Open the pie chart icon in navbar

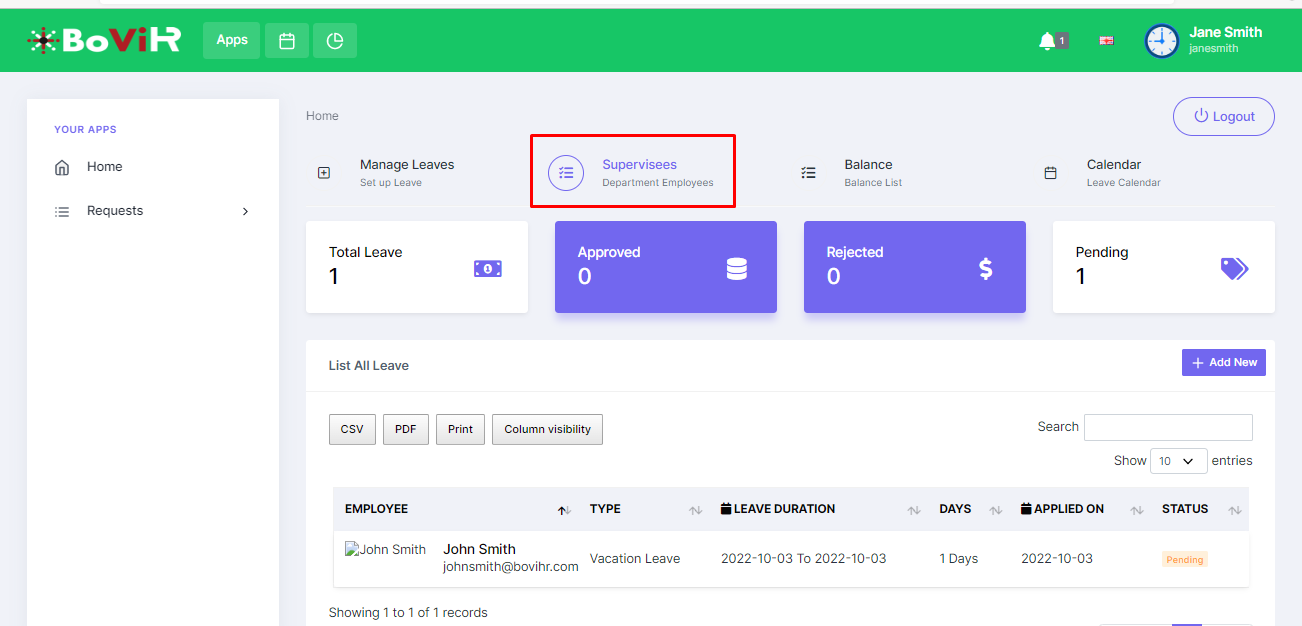335,41
